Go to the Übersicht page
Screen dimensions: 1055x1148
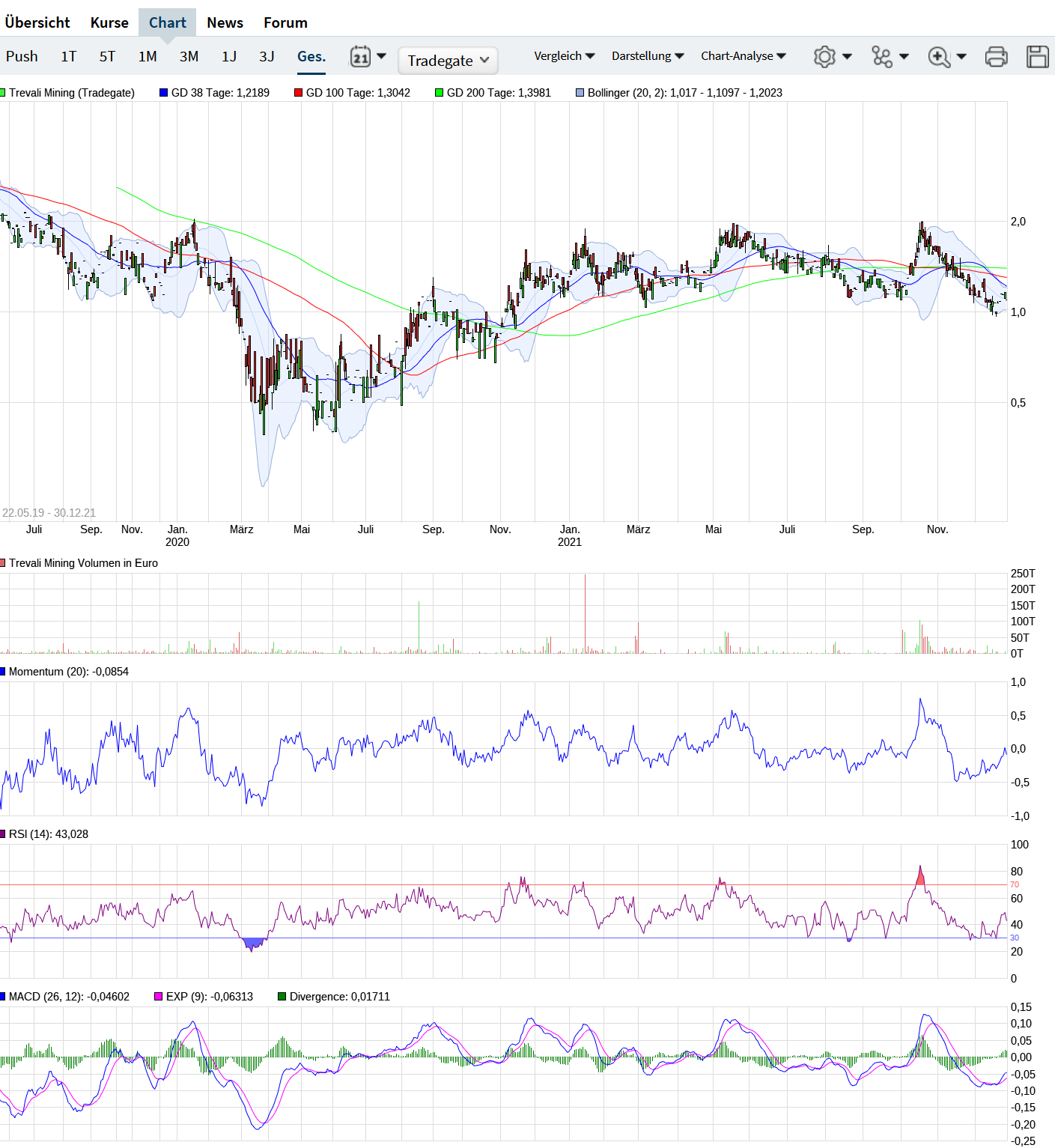37,22
